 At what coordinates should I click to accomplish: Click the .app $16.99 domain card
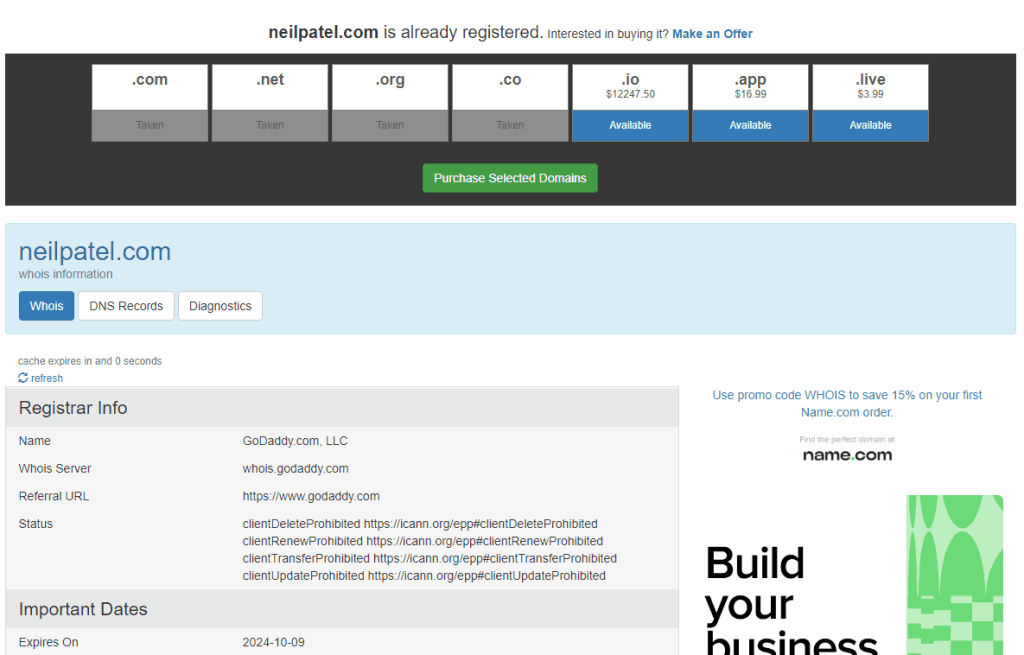[750, 87]
